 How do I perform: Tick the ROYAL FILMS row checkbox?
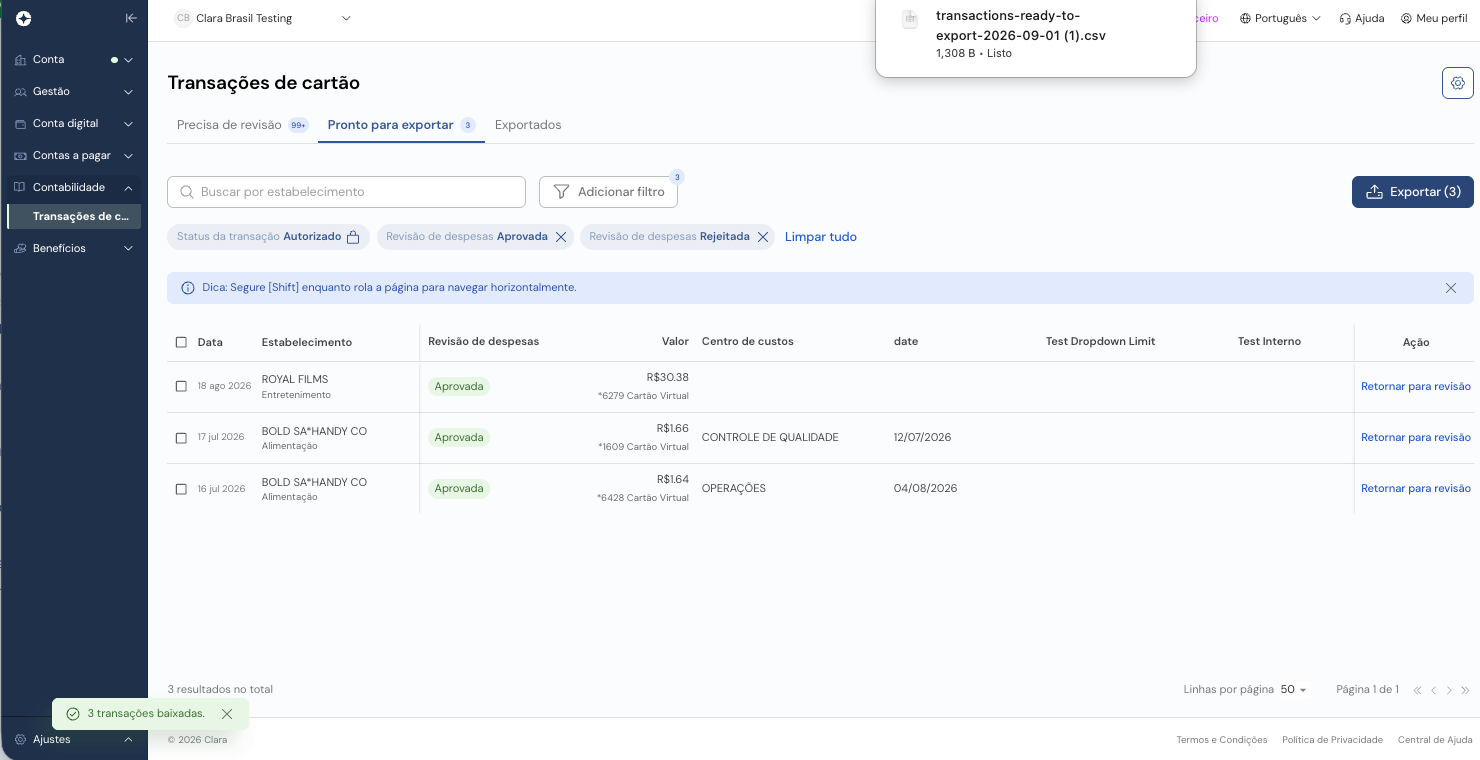click(181, 386)
